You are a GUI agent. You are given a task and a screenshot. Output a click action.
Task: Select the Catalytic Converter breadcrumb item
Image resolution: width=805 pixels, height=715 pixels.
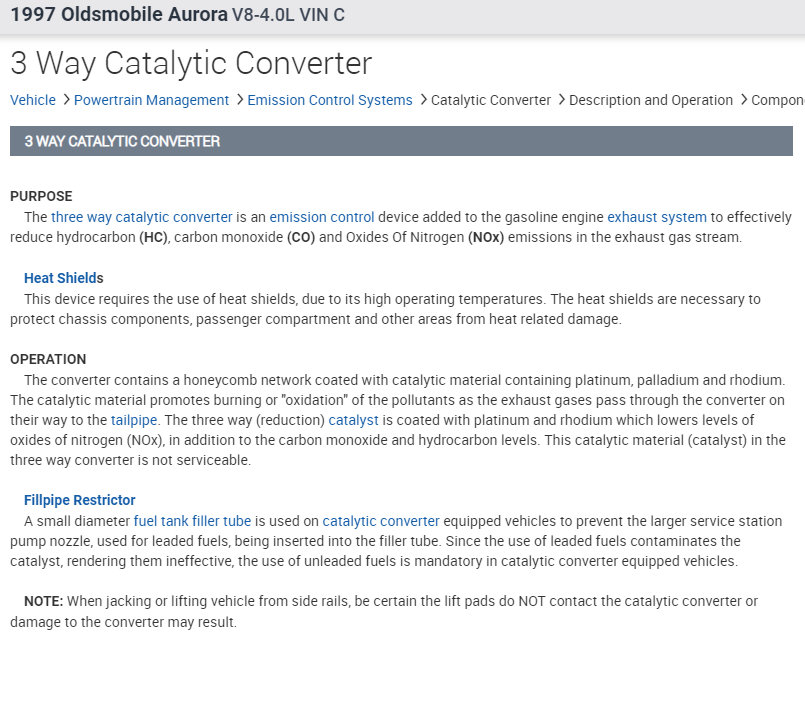(491, 100)
